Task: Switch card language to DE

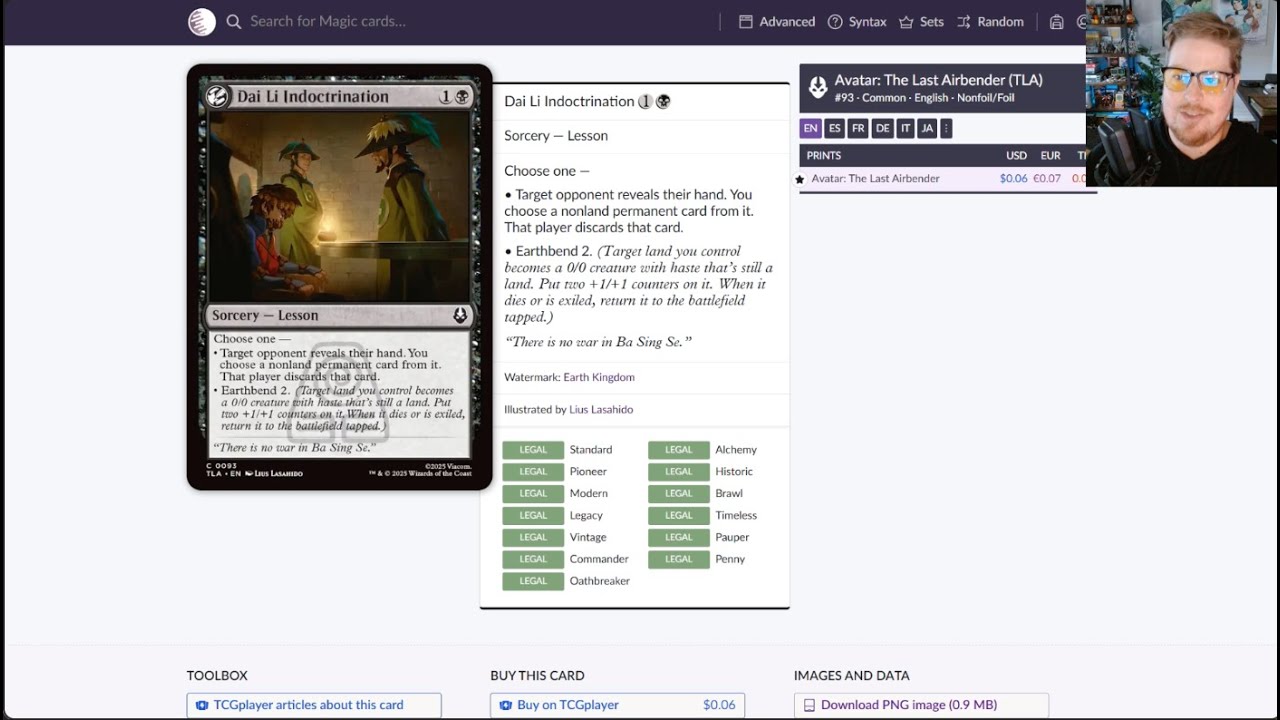Action: tap(882, 128)
